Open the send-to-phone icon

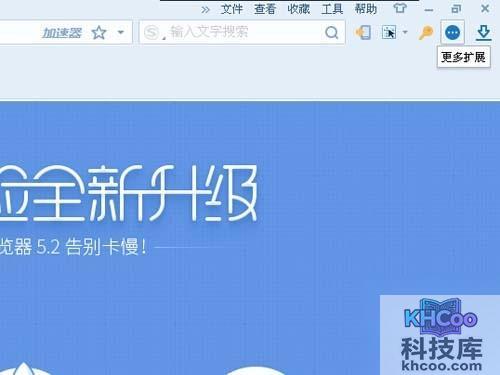pos(363,33)
